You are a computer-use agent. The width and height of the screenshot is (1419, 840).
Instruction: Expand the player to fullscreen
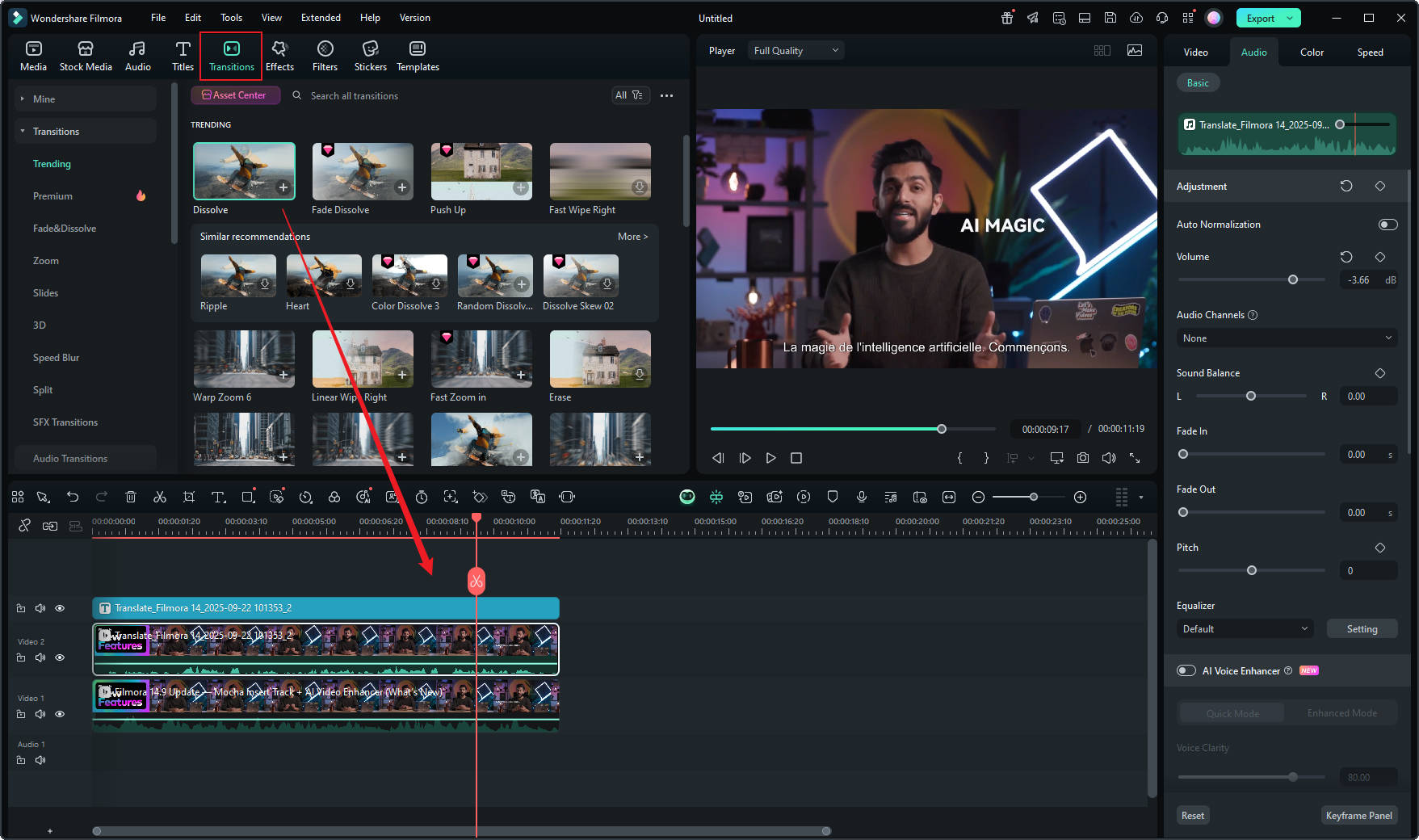[1135, 458]
